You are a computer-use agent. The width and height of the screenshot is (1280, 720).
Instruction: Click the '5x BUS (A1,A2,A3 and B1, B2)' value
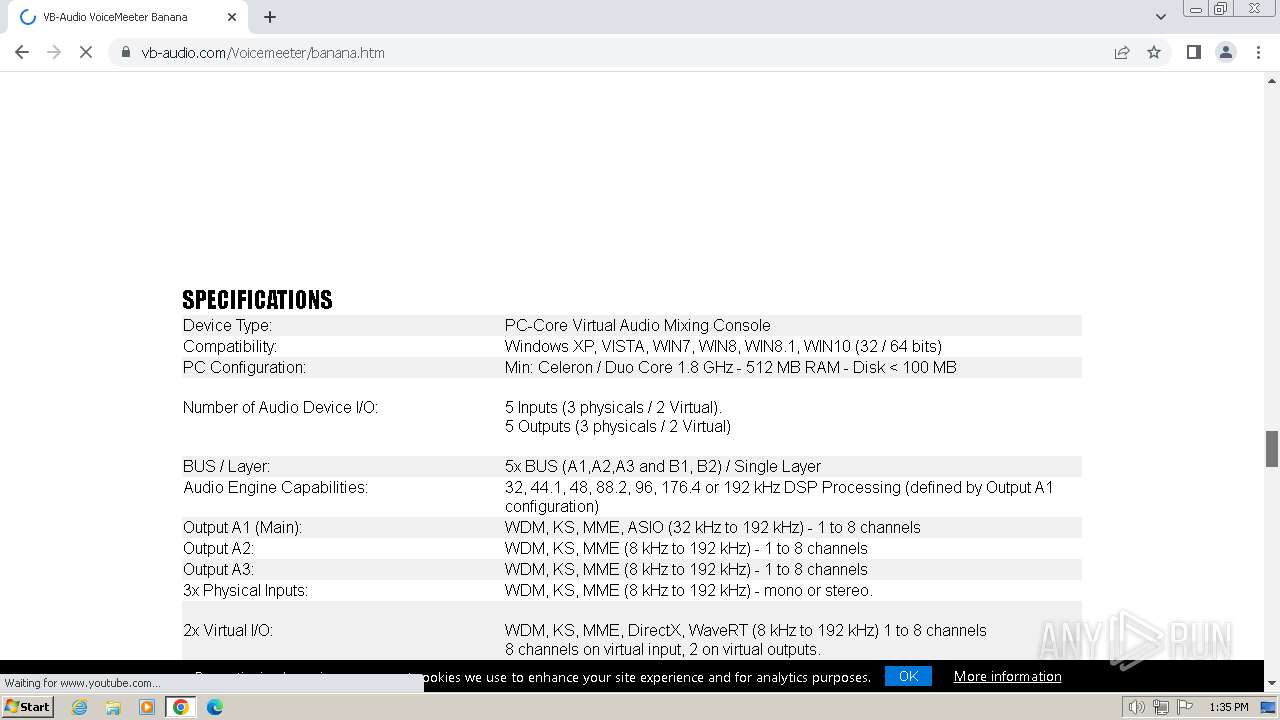663,466
